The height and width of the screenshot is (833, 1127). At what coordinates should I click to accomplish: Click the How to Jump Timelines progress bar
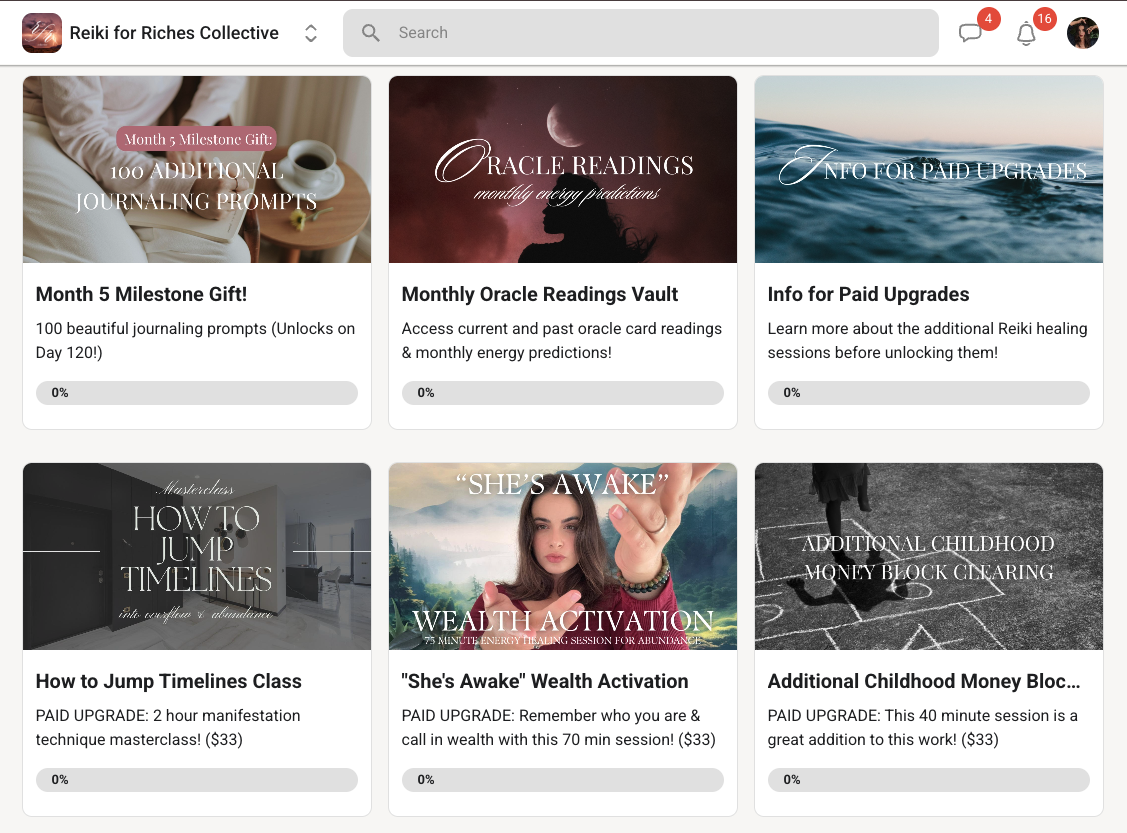(197, 779)
